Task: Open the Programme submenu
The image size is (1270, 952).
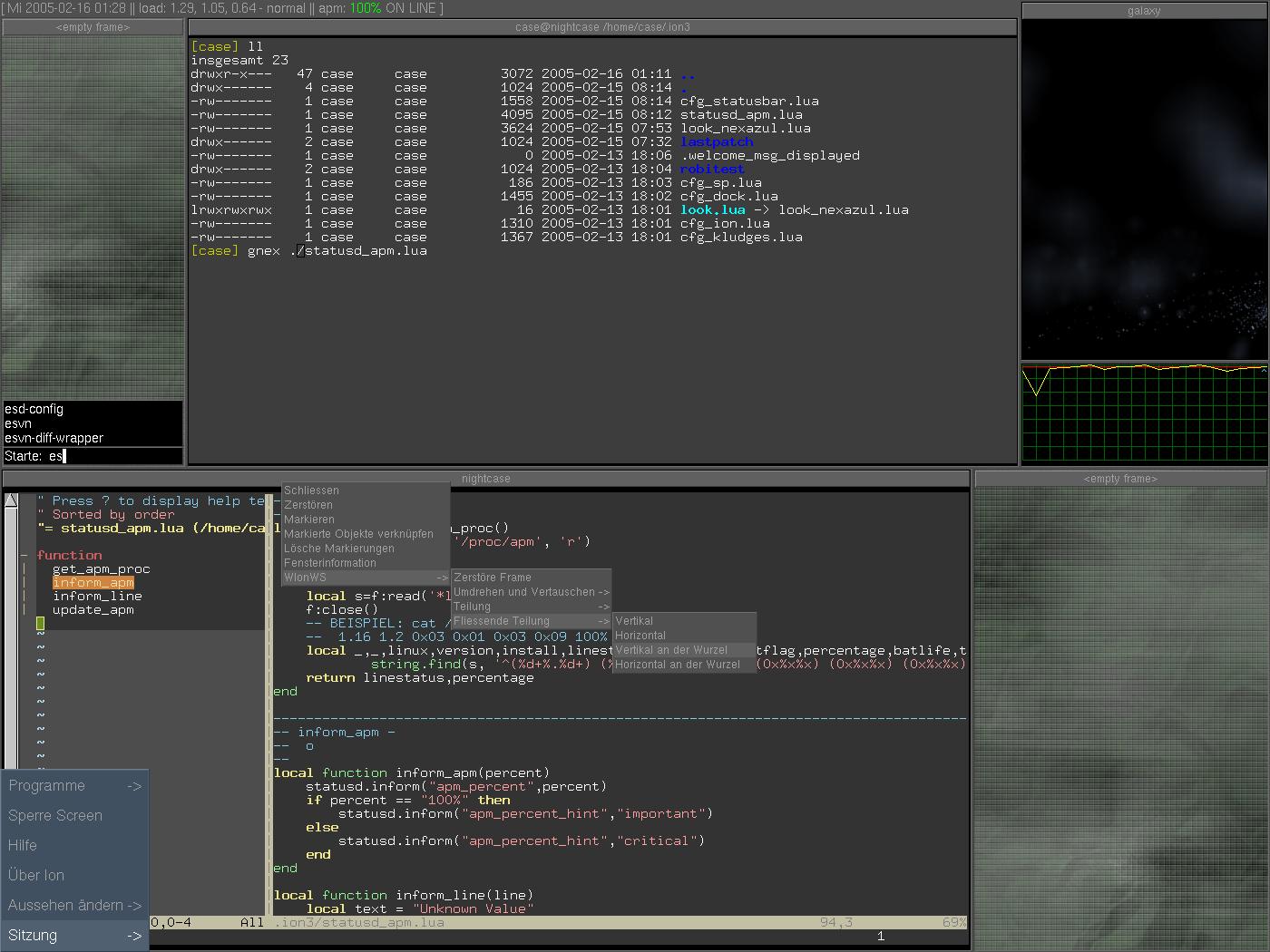Action: click(x=74, y=786)
